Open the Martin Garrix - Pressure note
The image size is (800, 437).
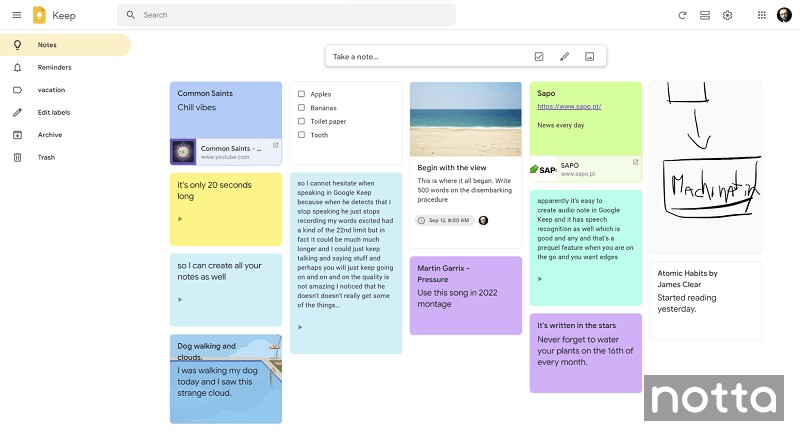point(466,295)
